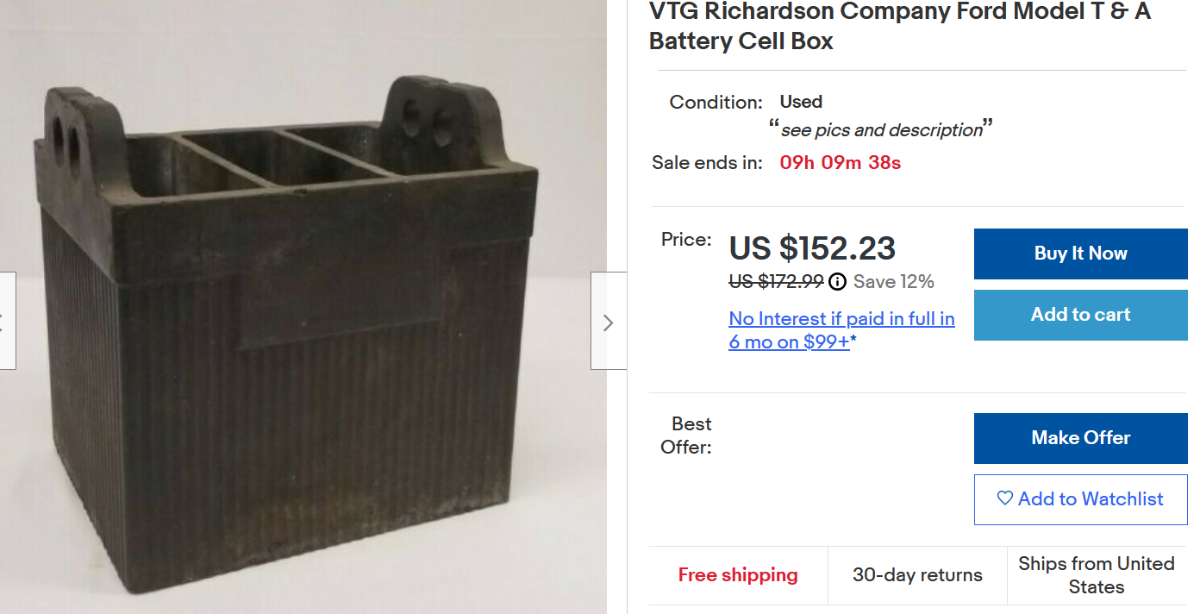The image size is (1200, 614).
Task: Click the US $152.23 current price
Action: pyautogui.click(x=812, y=248)
